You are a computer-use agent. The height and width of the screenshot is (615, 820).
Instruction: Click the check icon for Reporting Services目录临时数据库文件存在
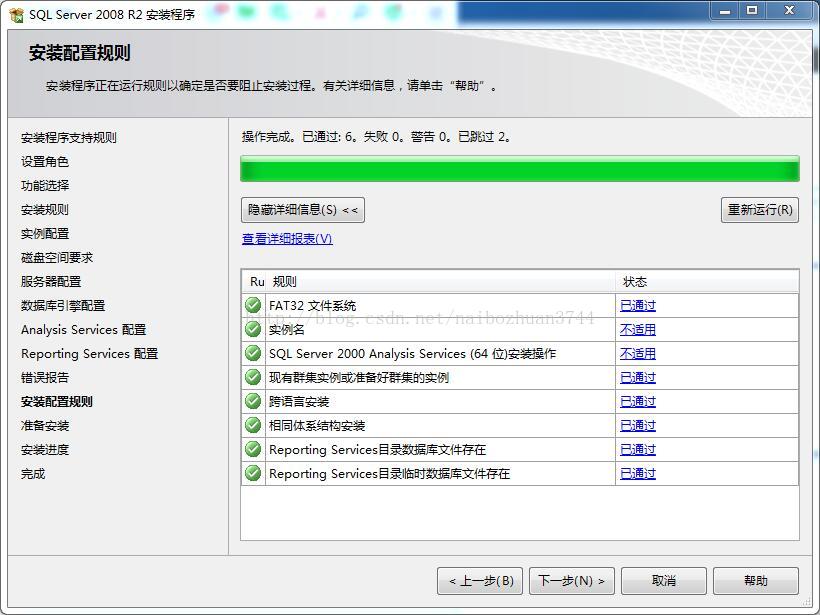coord(253,473)
